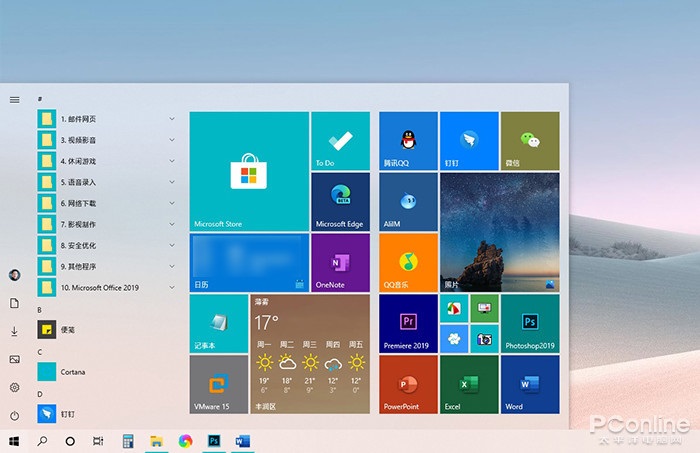700x453 pixels.
Task: Open the 日历 calendar tile
Action: (x=249, y=263)
